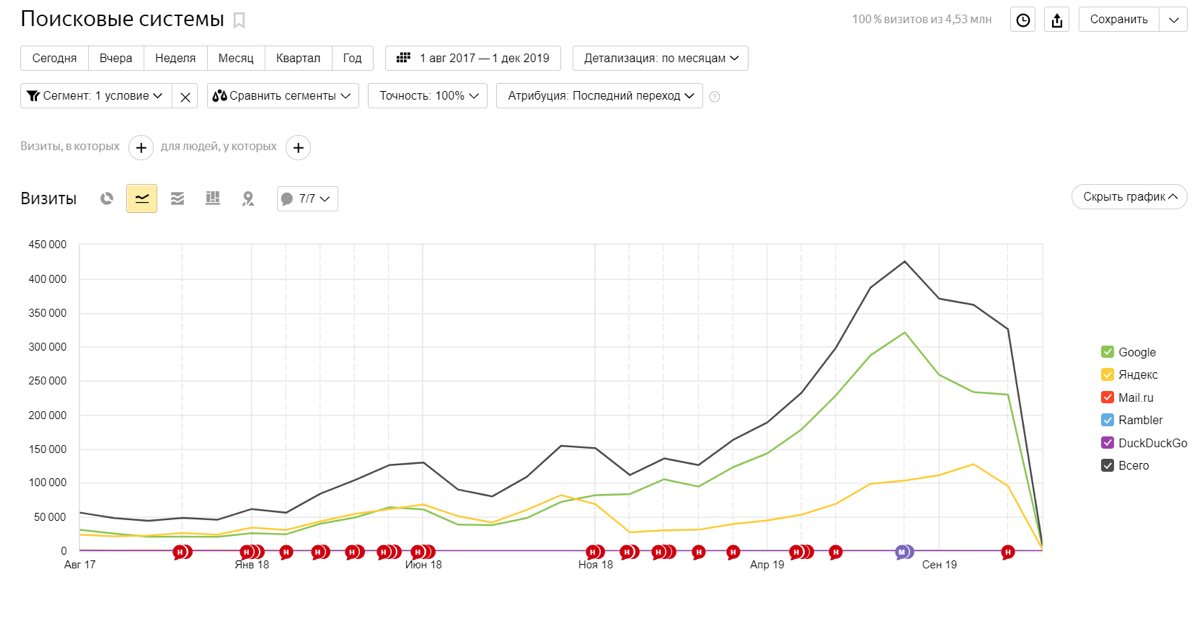This screenshot has width=1200, height=619.
Task: Open Сравнить сегменты dropdown
Action: point(283,96)
